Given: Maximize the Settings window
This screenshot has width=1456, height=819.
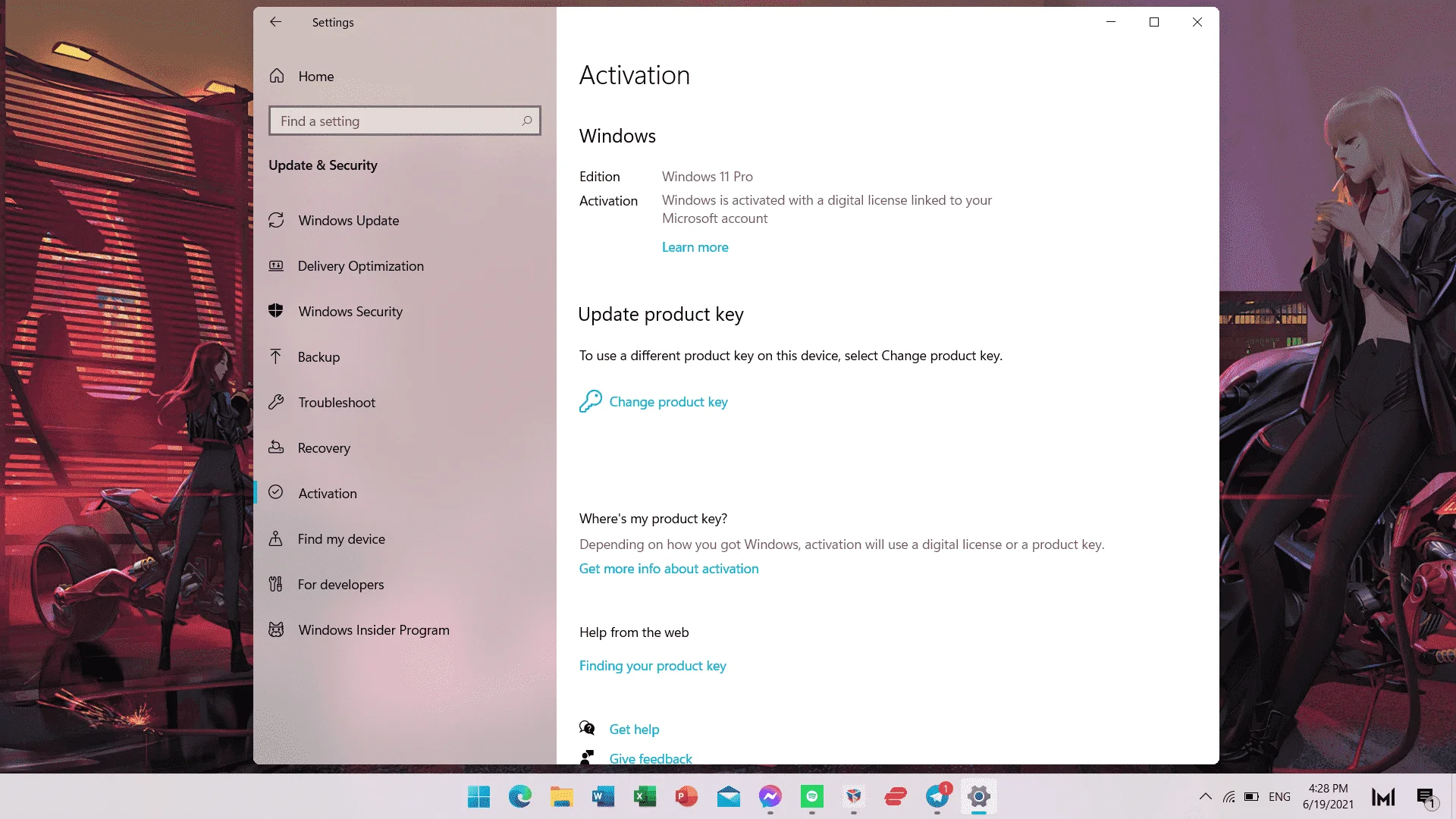Looking at the screenshot, I should (1154, 22).
